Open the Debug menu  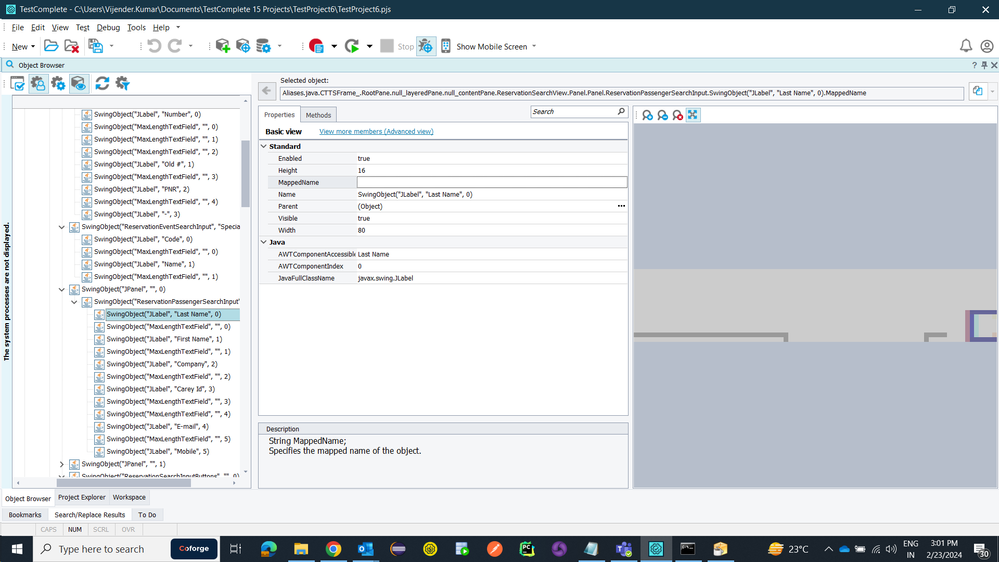pyautogui.click(x=108, y=27)
